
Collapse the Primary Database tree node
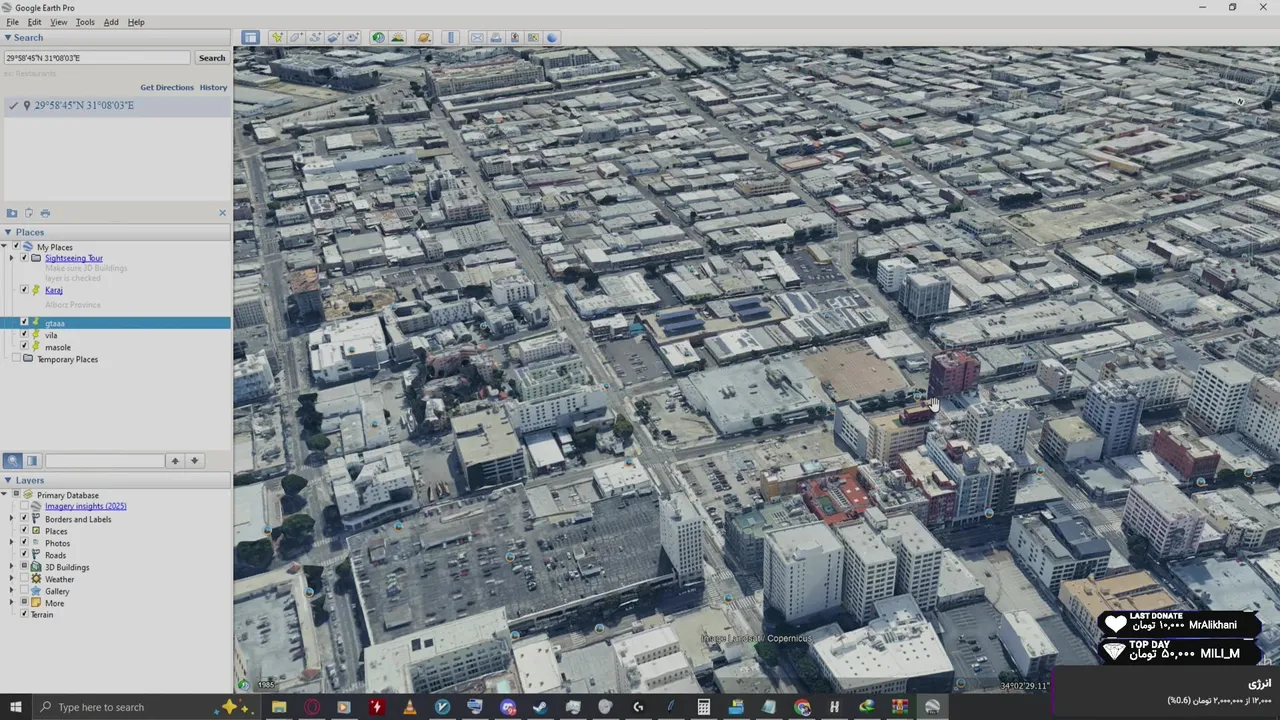point(4,495)
